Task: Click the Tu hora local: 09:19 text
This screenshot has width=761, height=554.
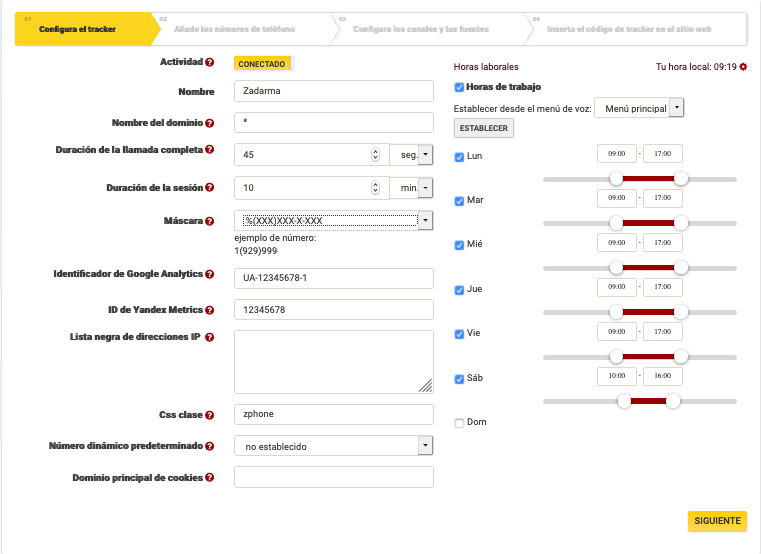Action: [696, 67]
